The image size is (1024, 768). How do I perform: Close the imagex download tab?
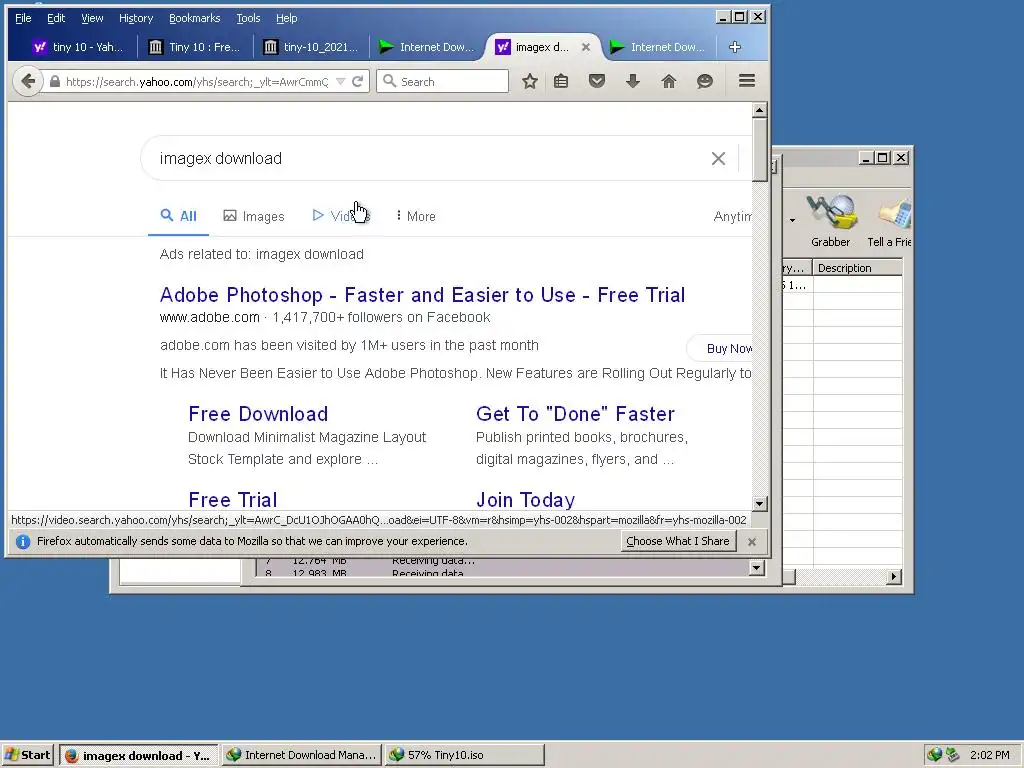click(x=586, y=47)
